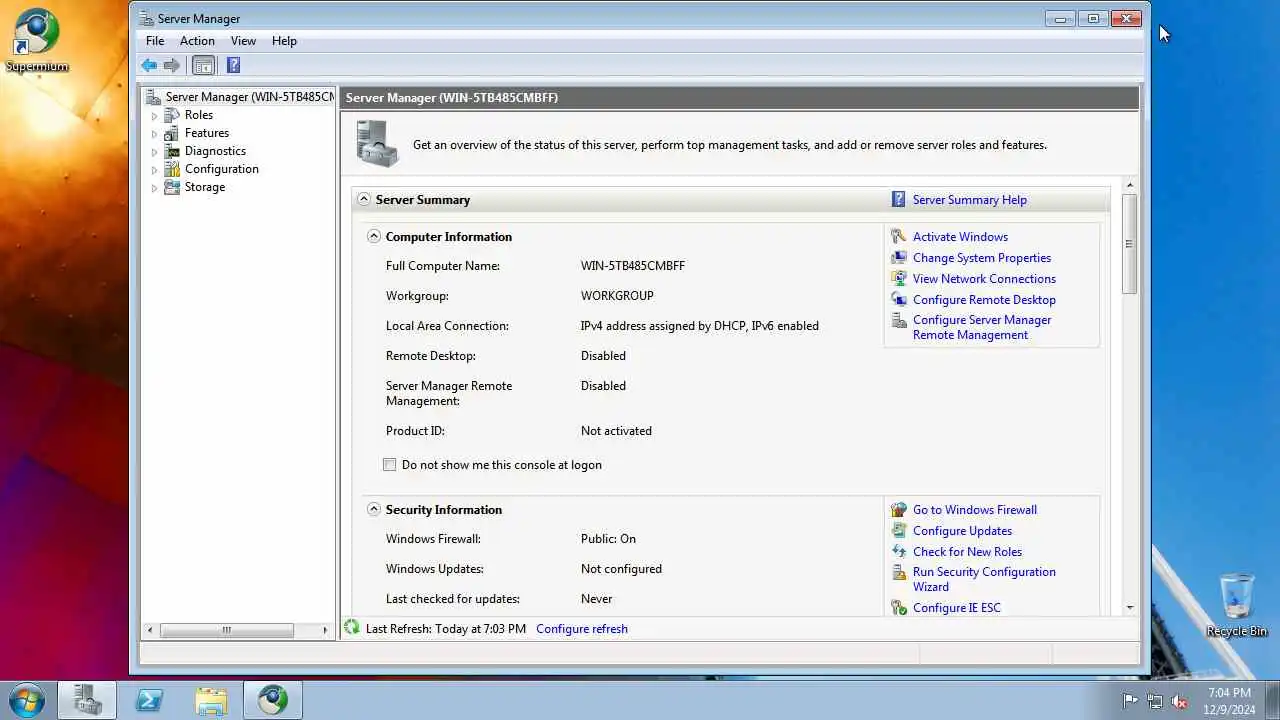Open the File menu
Image resolution: width=1280 pixels, height=720 pixels.
click(155, 41)
